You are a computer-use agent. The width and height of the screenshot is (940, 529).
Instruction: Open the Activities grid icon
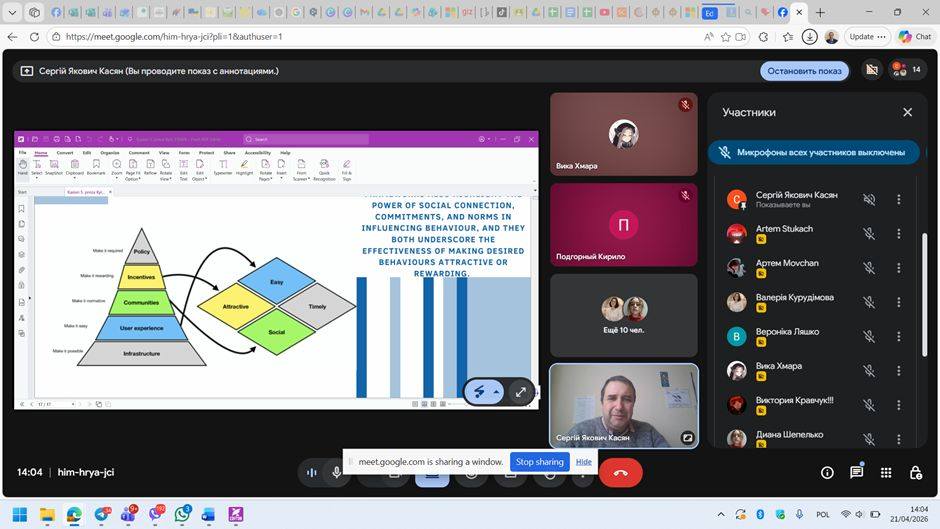tap(886, 473)
